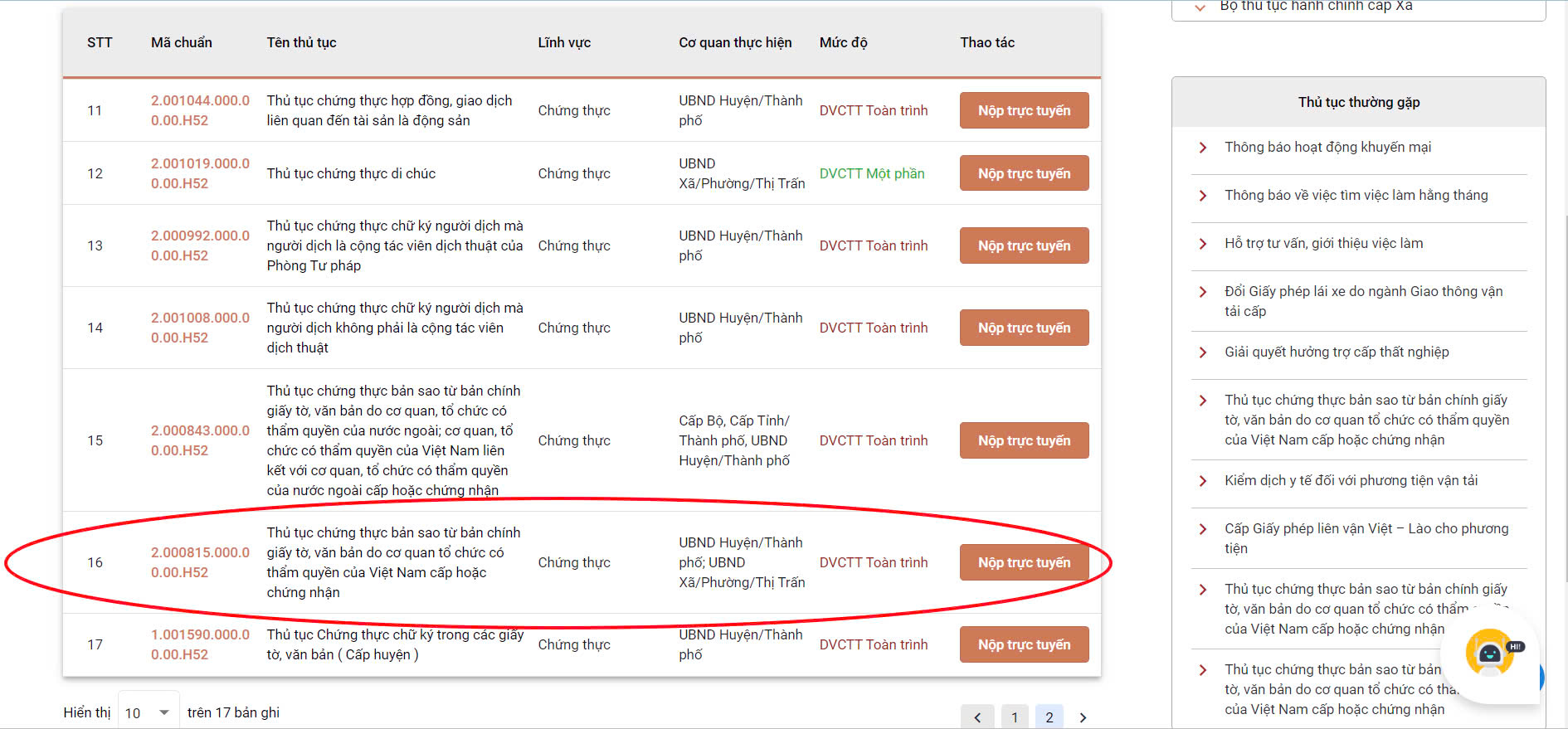
Task: Go to previous page arrow
Action: click(977, 717)
